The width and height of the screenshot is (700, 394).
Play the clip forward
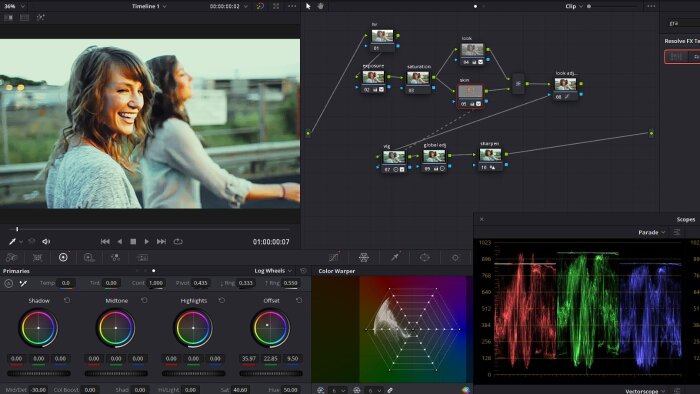pos(146,241)
